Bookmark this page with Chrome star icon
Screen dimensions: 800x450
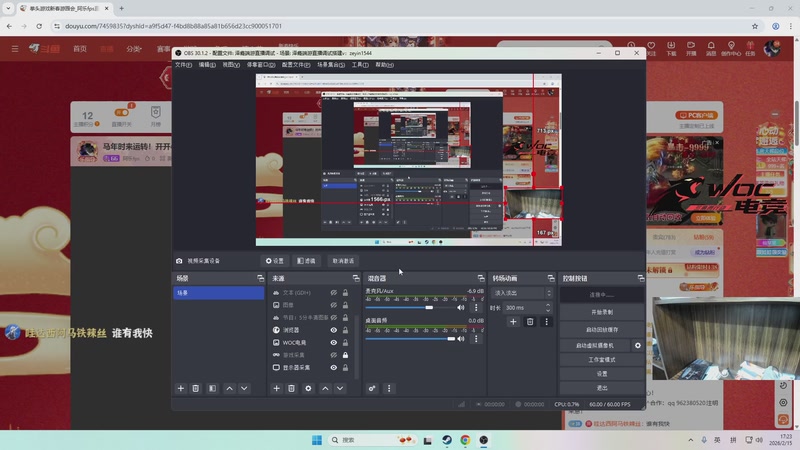[x=755, y=26]
